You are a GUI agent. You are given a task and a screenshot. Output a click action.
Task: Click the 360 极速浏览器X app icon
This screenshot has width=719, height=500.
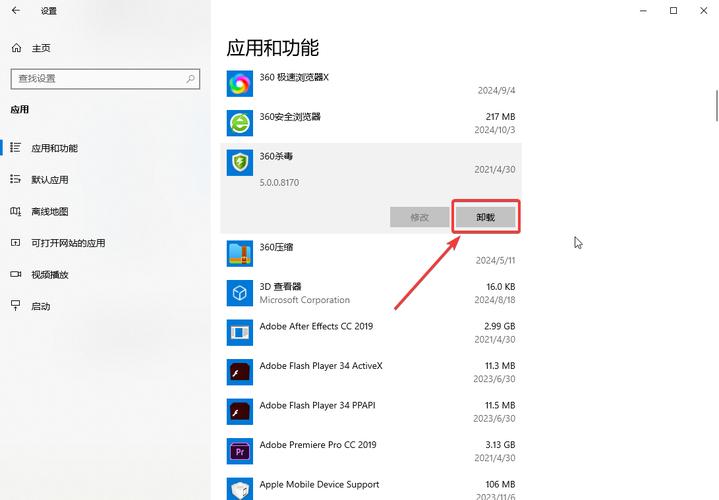240,83
